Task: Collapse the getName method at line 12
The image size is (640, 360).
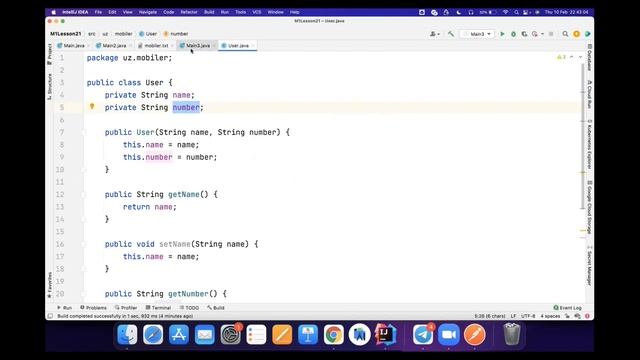Action: (x=84, y=194)
